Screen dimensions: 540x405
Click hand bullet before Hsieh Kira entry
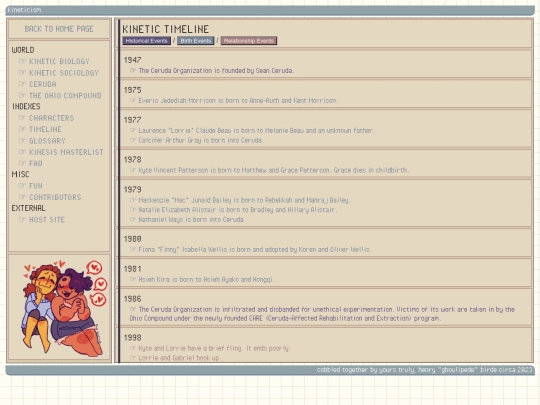tap(133, 279)
